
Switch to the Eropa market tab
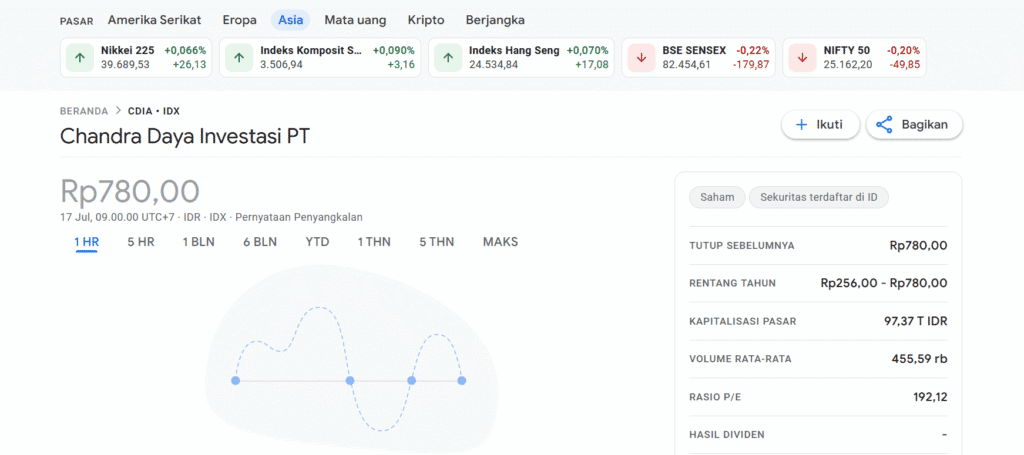[x=240, y=20]
